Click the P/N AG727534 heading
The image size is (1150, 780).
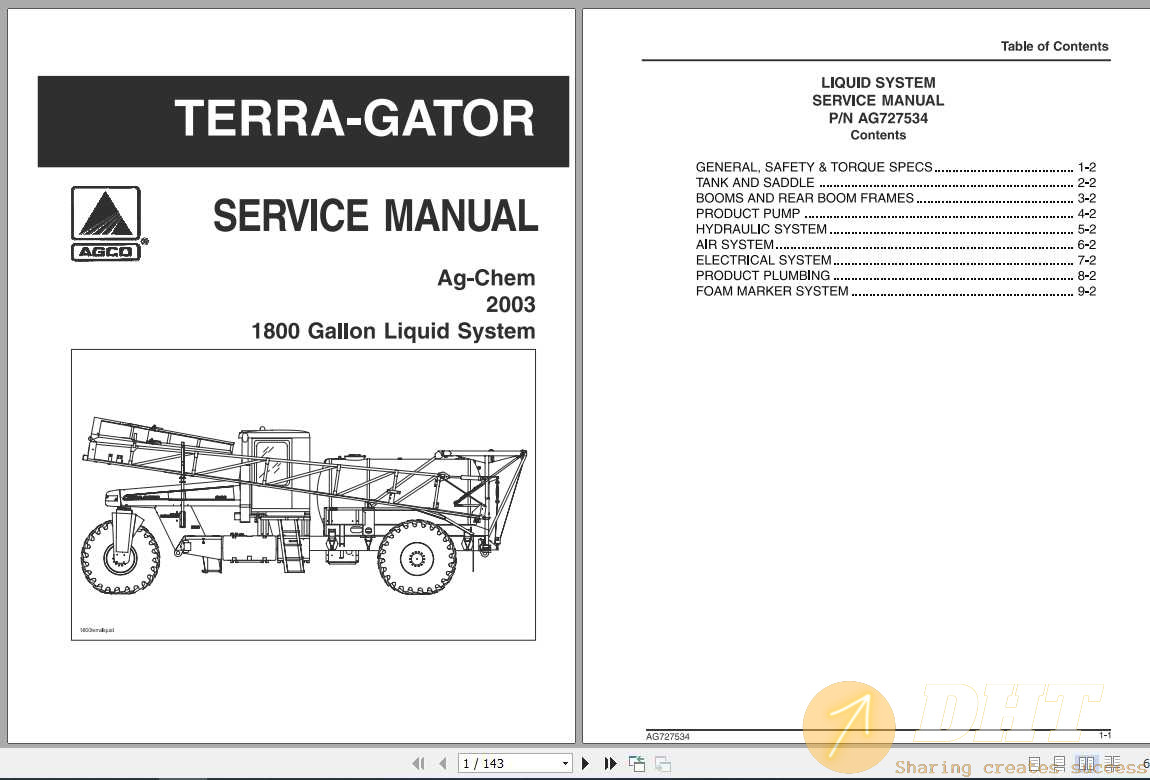[x=878, y=118]
